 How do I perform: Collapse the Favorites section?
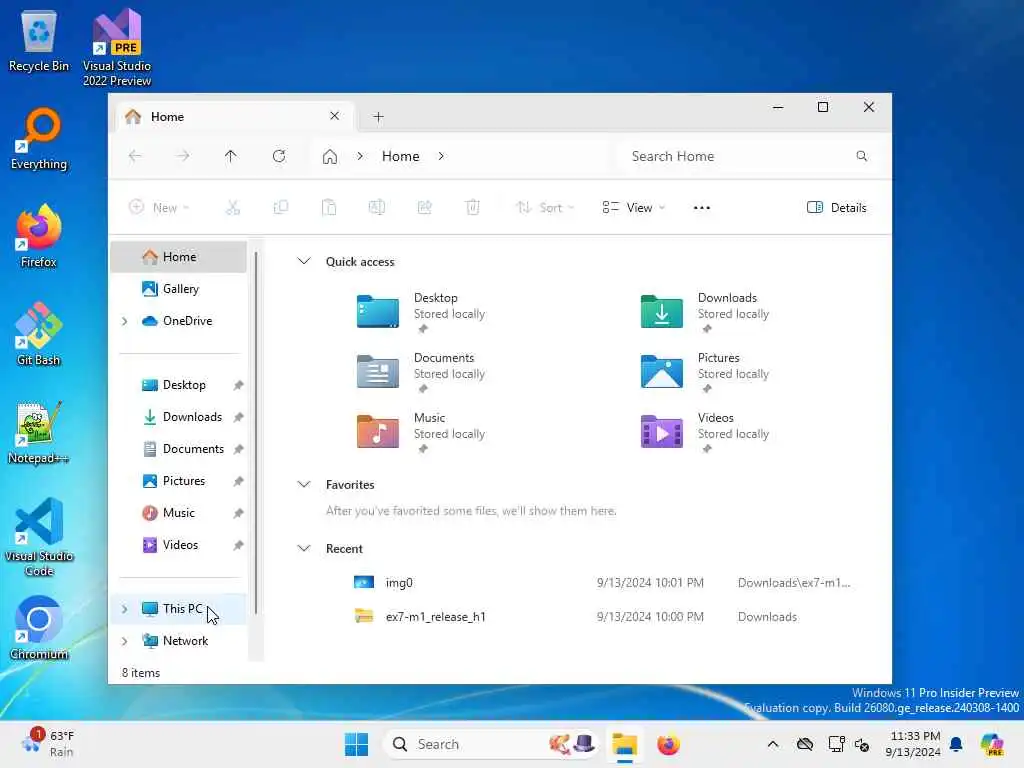point(304,485)
